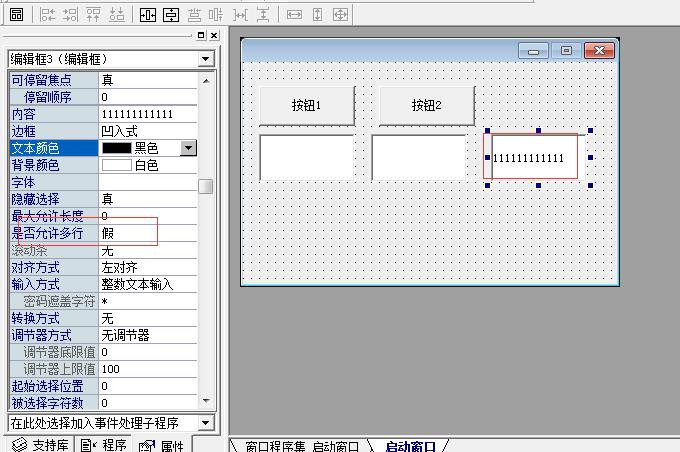The width and height of the screenshot is (680, 452).
Task: Click the equal vertical spacing icon
Action: pyautogui.click(x=263, y=15)
